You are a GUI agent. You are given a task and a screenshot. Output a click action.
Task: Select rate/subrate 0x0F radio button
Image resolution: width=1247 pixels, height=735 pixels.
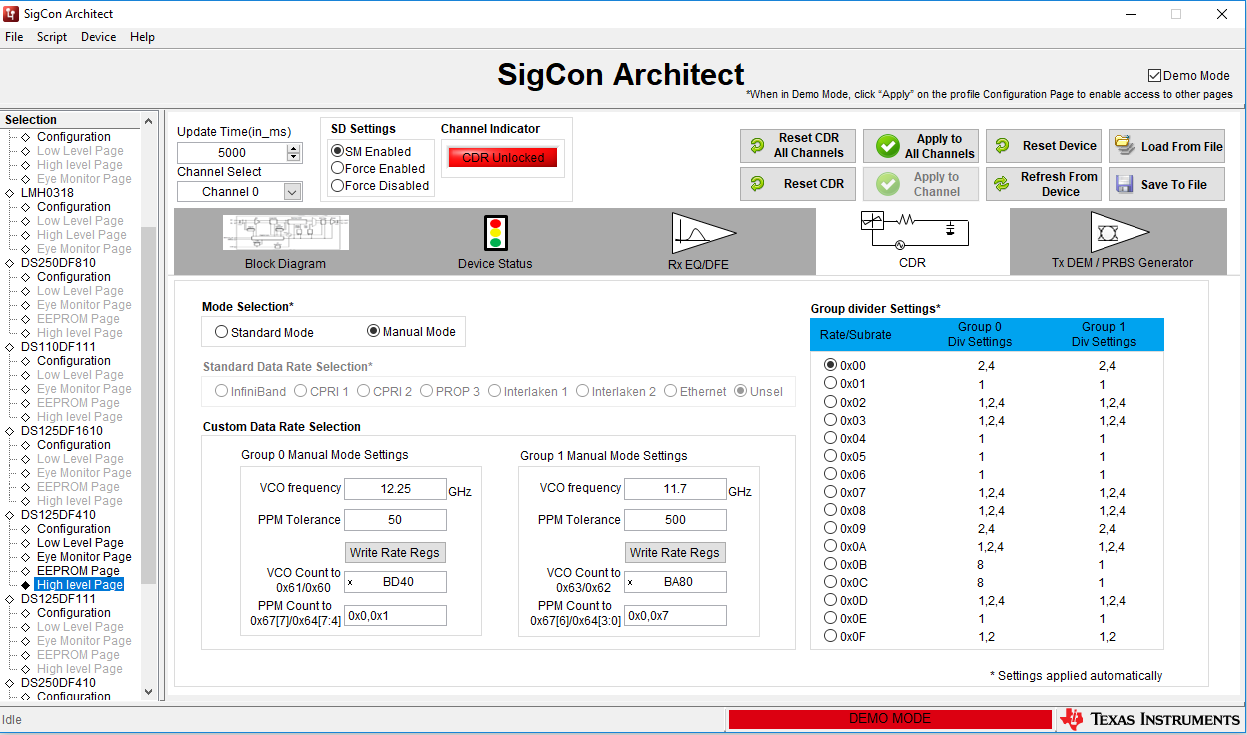830,636
